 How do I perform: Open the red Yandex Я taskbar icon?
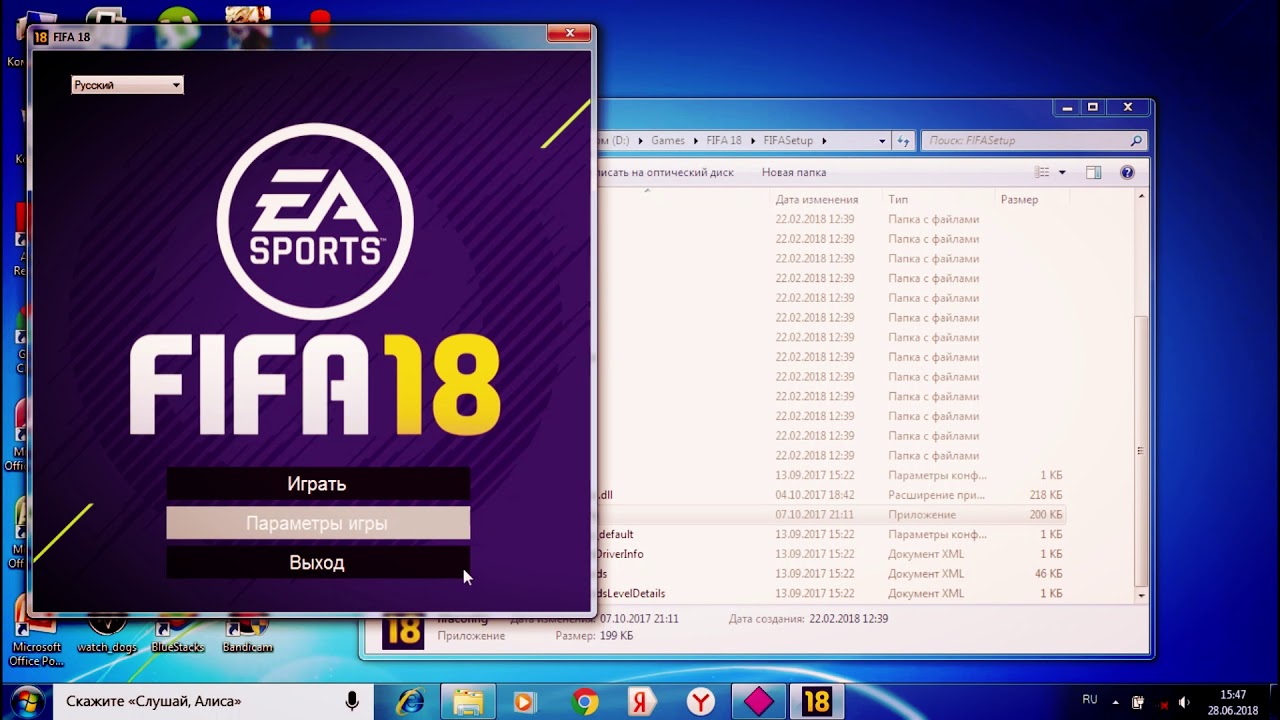pos(643,702)
